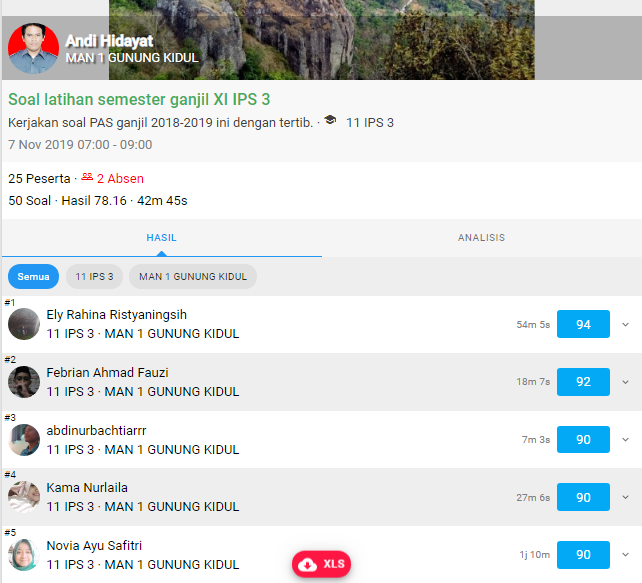Select the Hasil tab

161,238
